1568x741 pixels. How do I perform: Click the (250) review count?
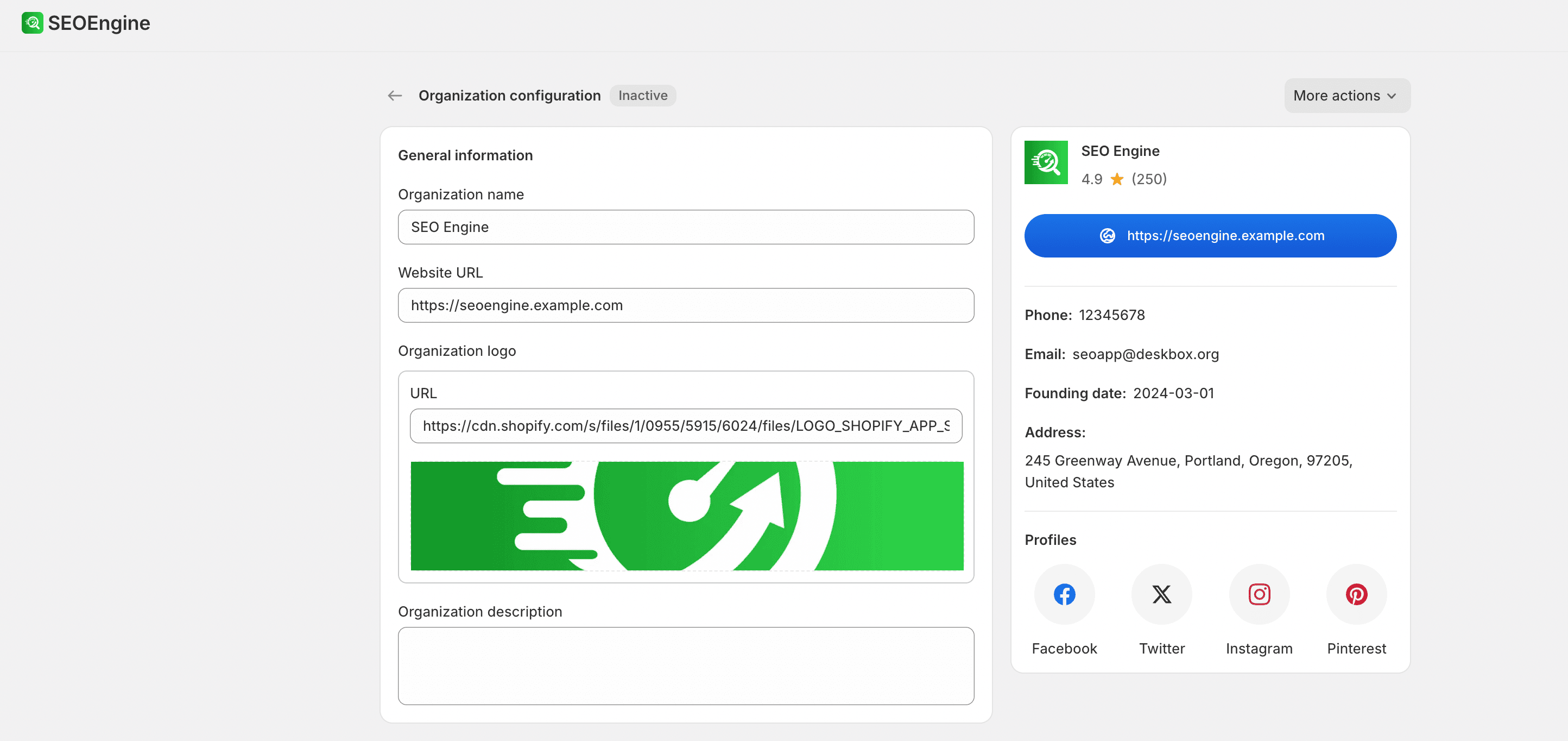(x=1149, y=179)
